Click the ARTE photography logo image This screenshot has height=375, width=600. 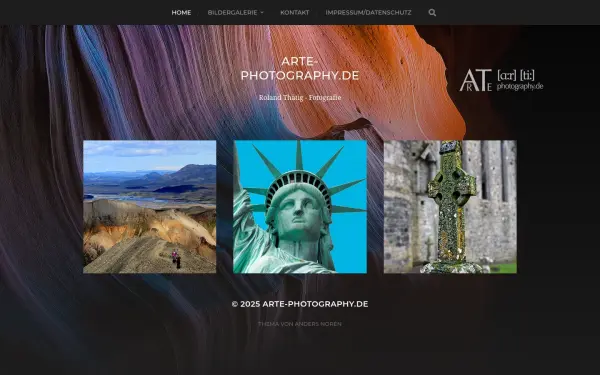501,80
